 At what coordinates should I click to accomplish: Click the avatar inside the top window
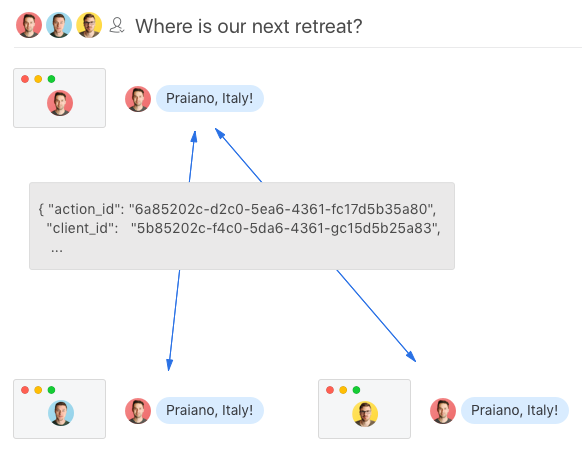[60, 103]
